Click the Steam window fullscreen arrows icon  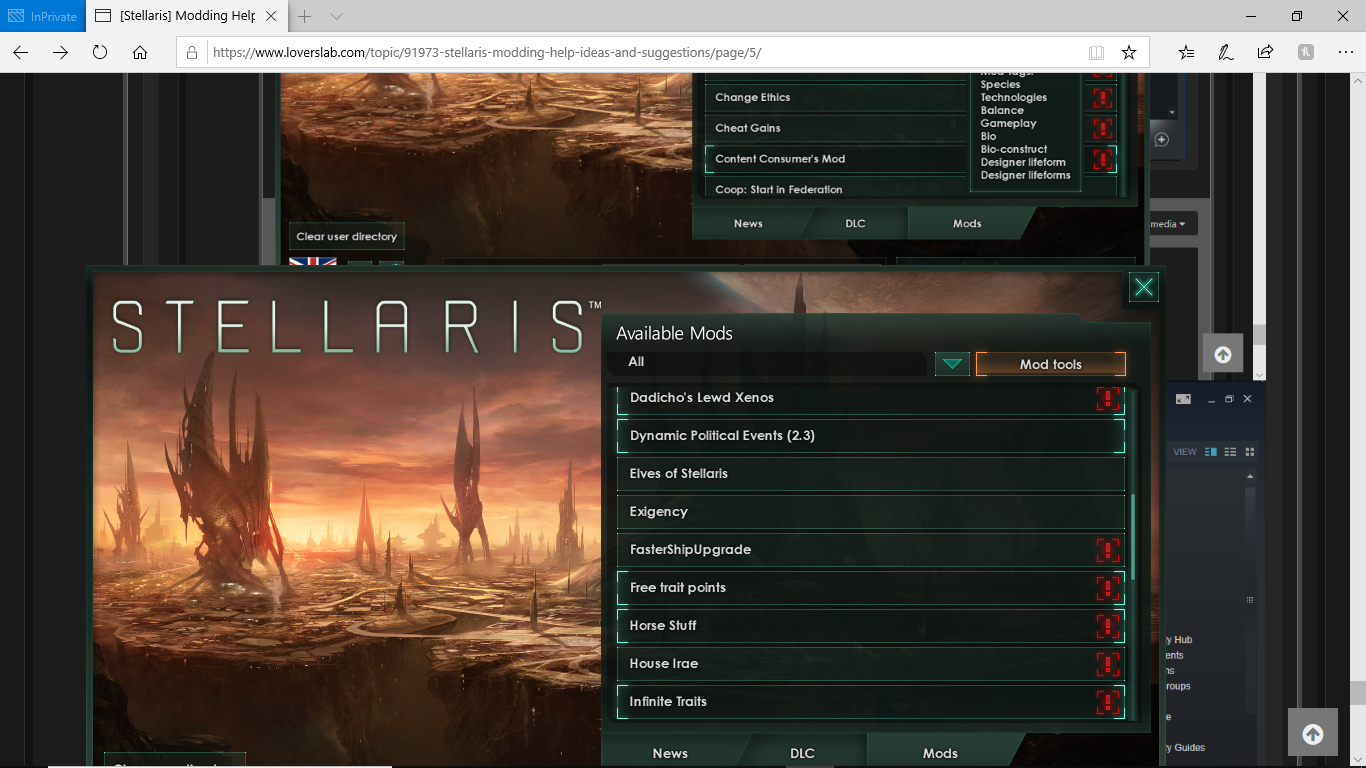(x=1184, y=399)
